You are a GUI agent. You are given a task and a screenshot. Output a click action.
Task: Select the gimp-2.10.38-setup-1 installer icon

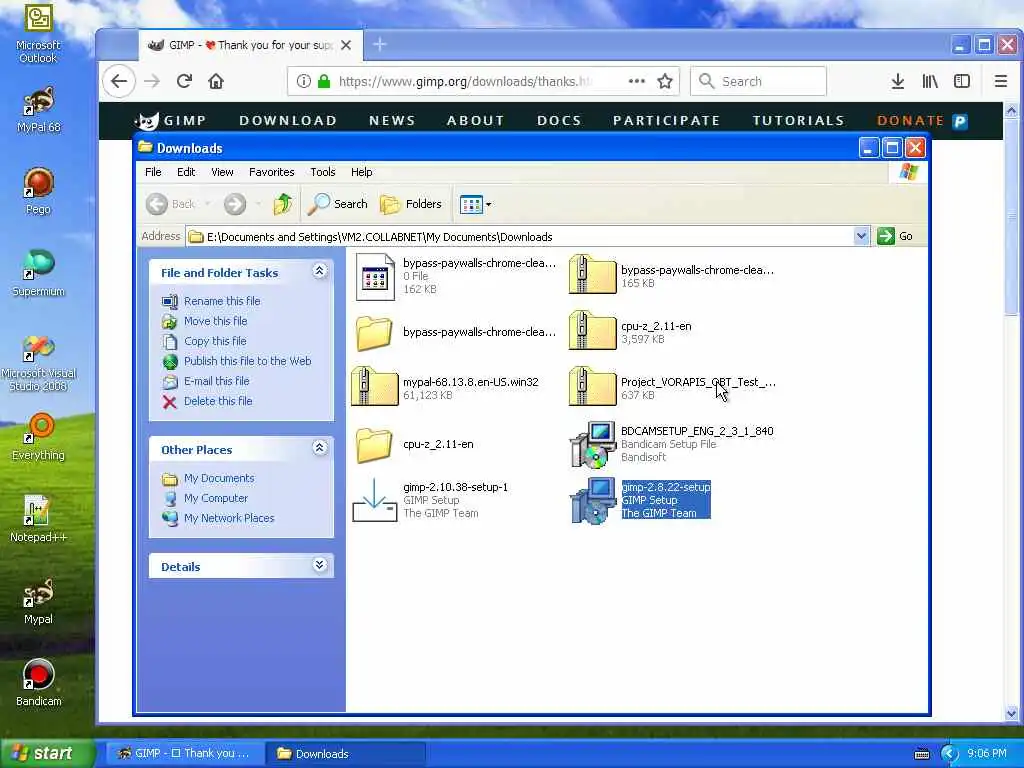(x=374, y=500)
